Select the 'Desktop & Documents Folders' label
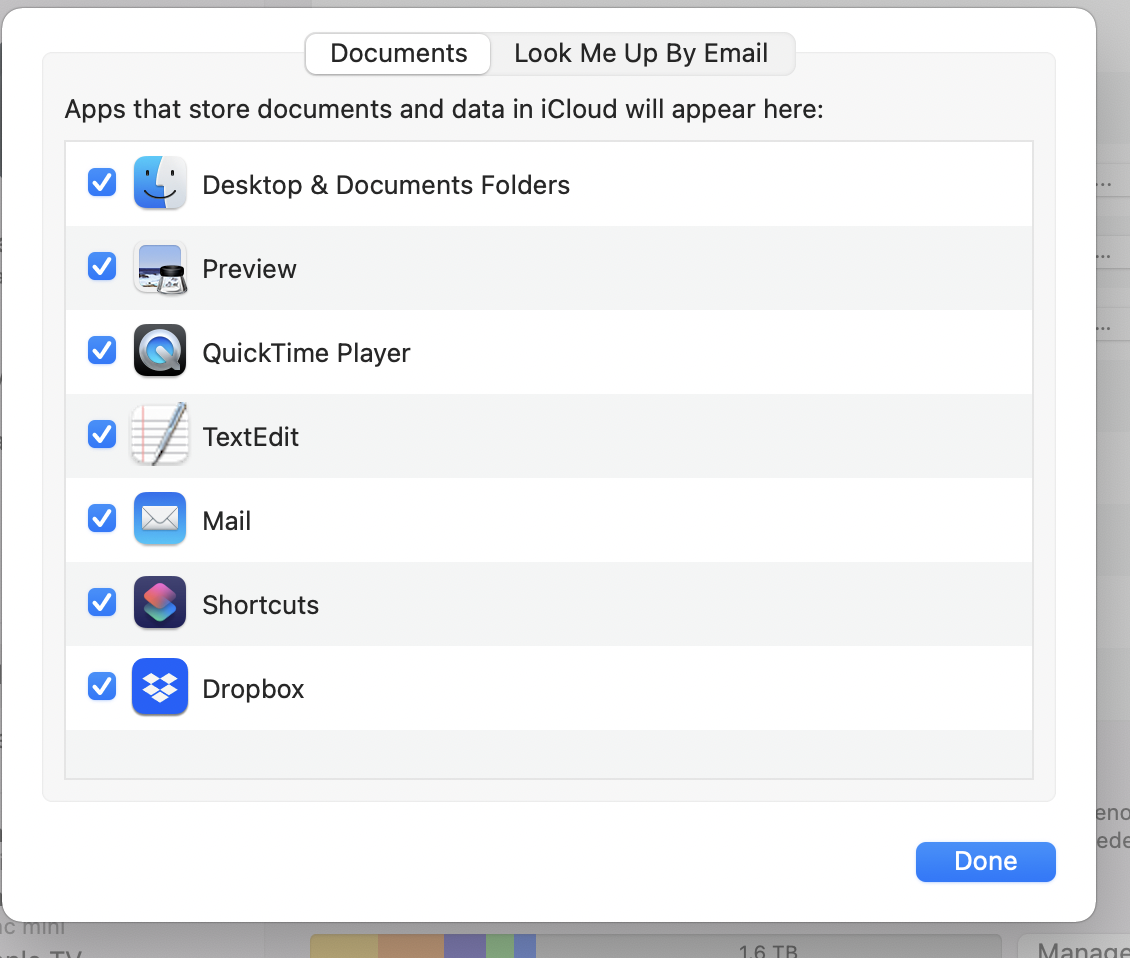 386,185
